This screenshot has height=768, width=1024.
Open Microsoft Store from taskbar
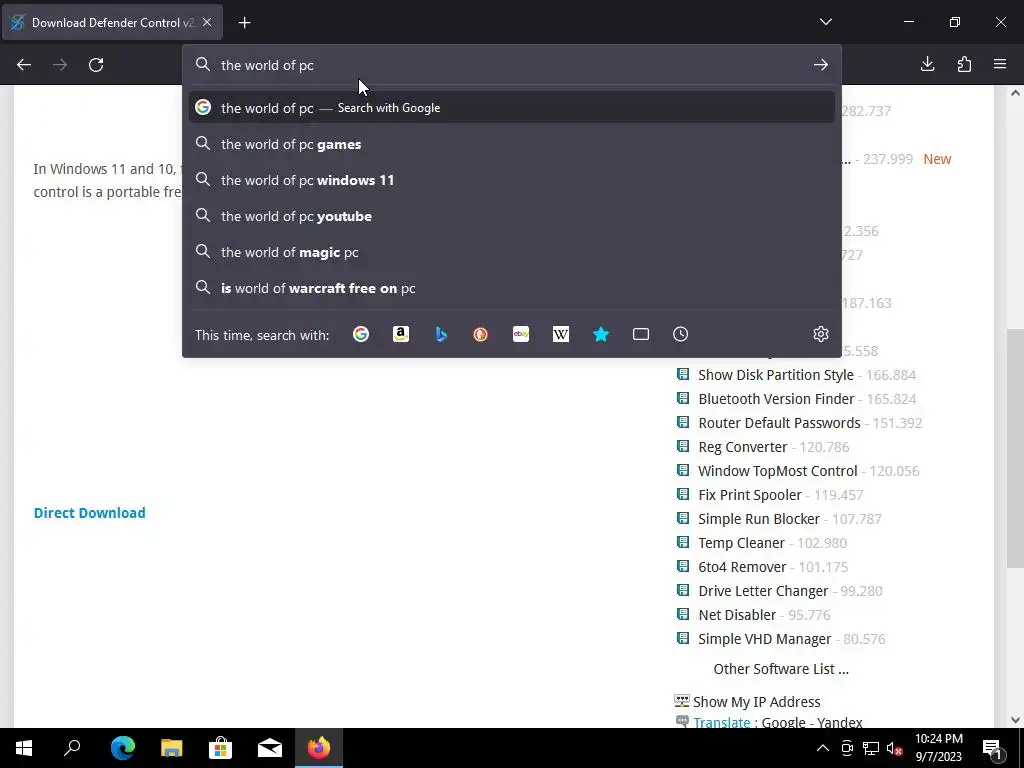pyautogui.click(x=221, y=748)
